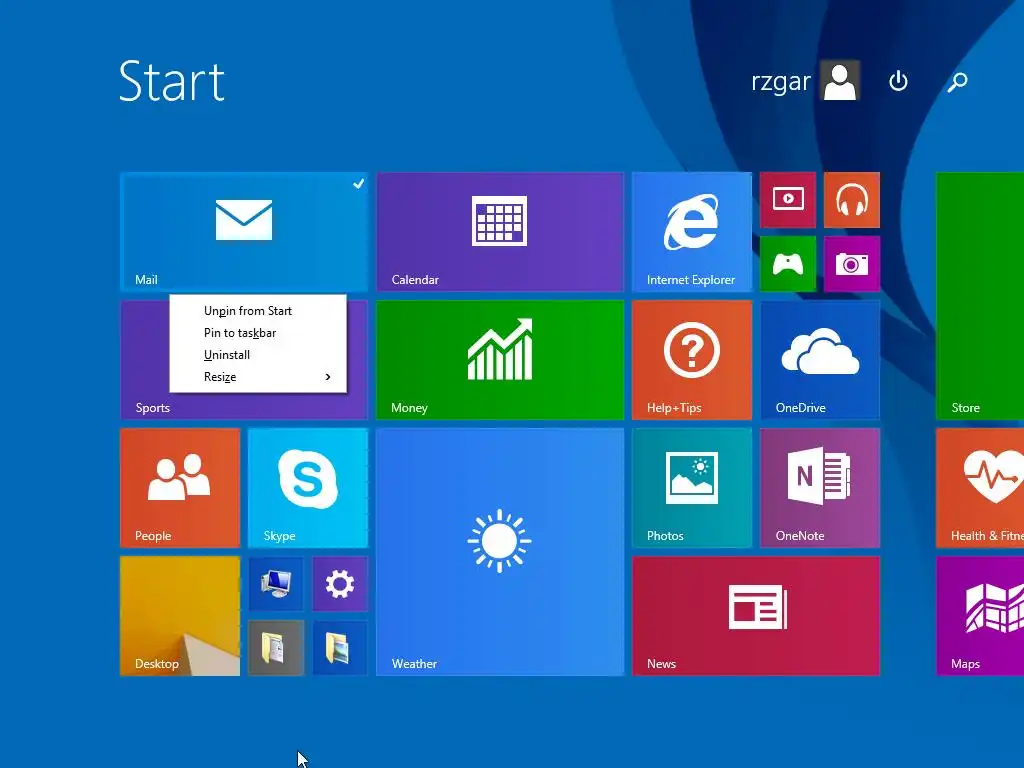Open the Help+Tips tile
1024x768 pixels.
[692, 360]
